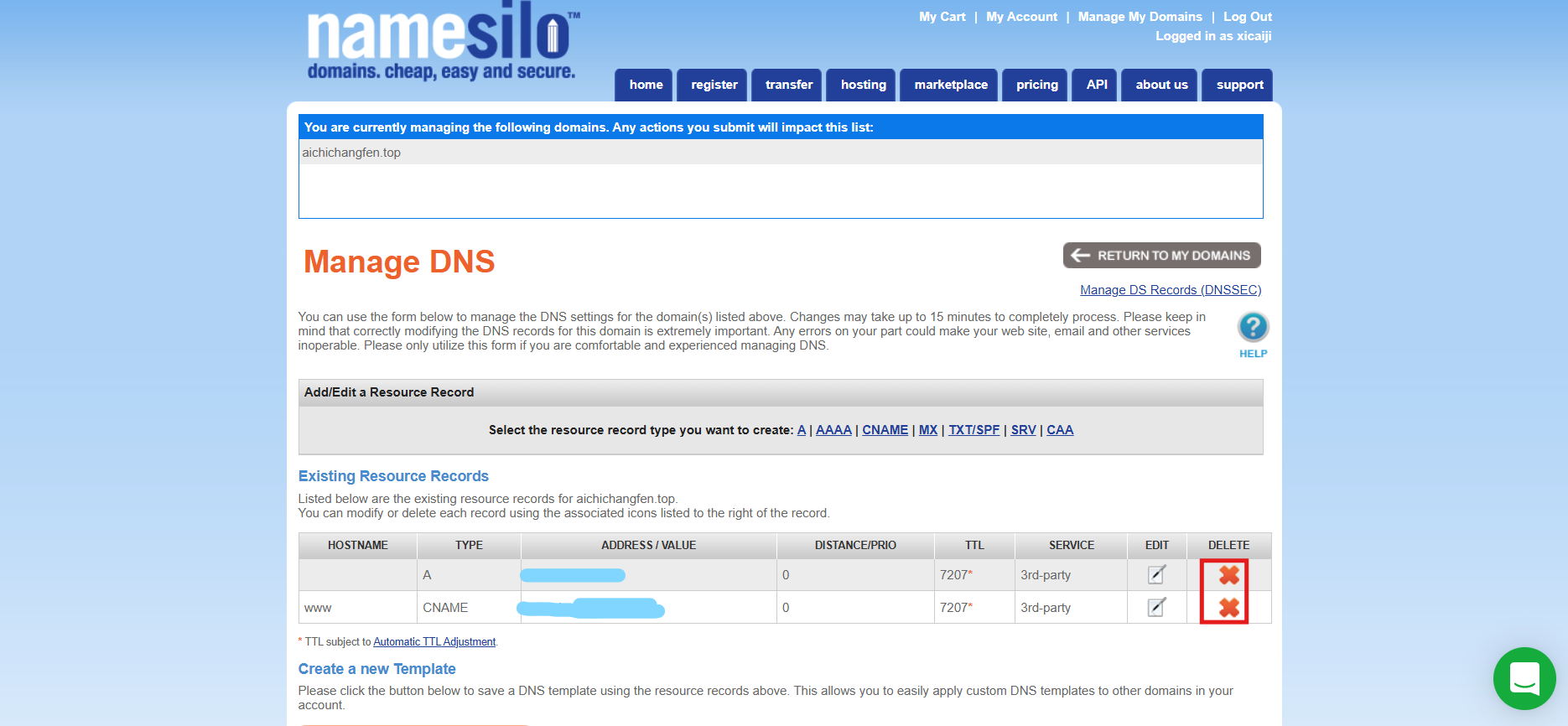Create a CNAME resource record
Image resolution: width=1568 pixels, height=726 pixels.
click(x=885, y=430)
